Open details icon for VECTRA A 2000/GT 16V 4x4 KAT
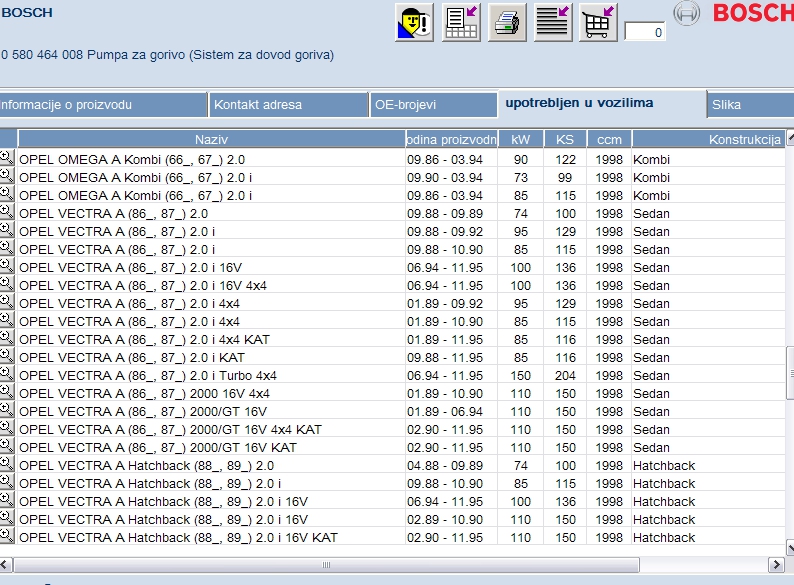Viewport: 794px width, 585px height. coord(7,427)
